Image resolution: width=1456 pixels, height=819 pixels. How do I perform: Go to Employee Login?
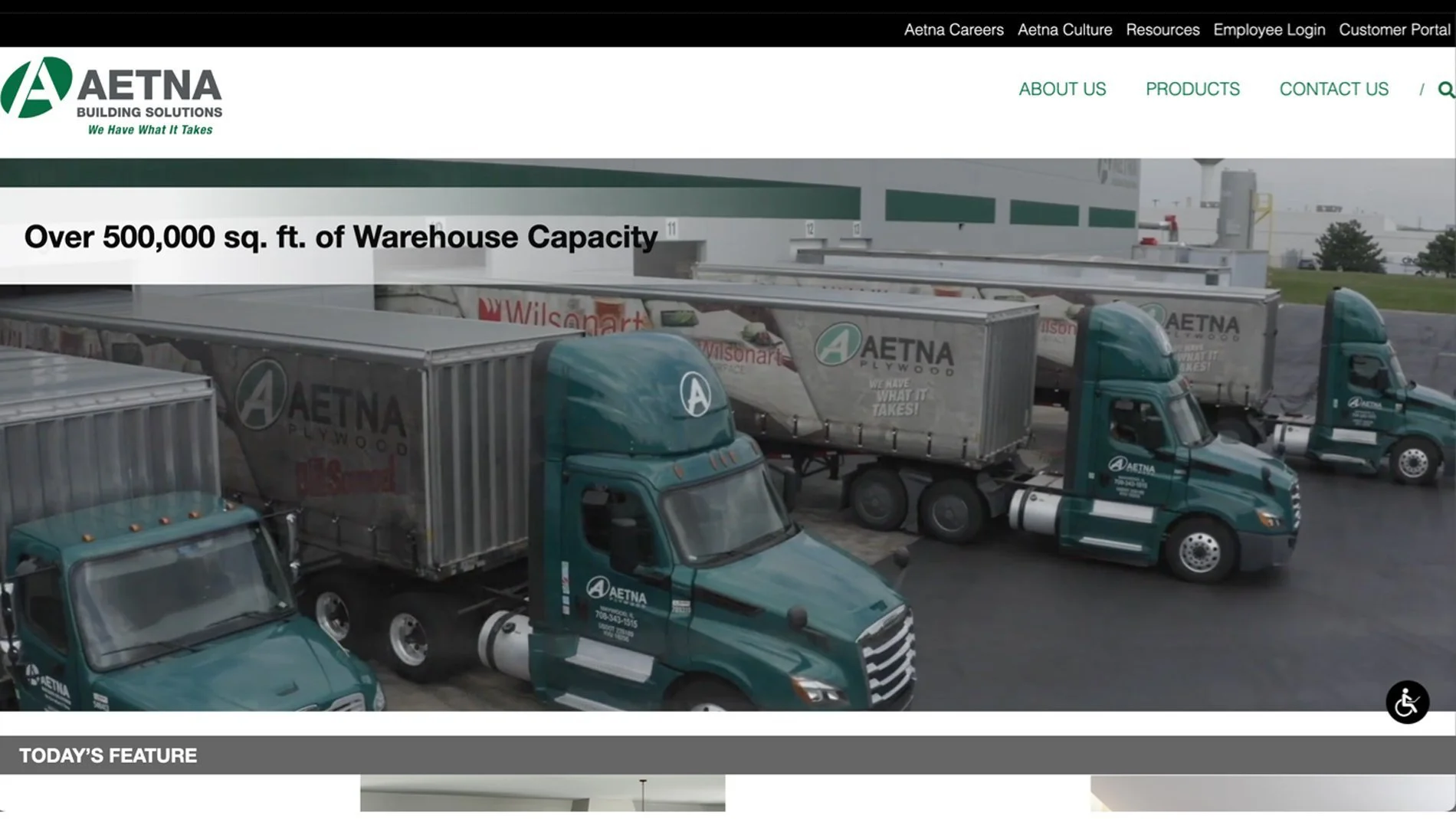click(1269, 30)
